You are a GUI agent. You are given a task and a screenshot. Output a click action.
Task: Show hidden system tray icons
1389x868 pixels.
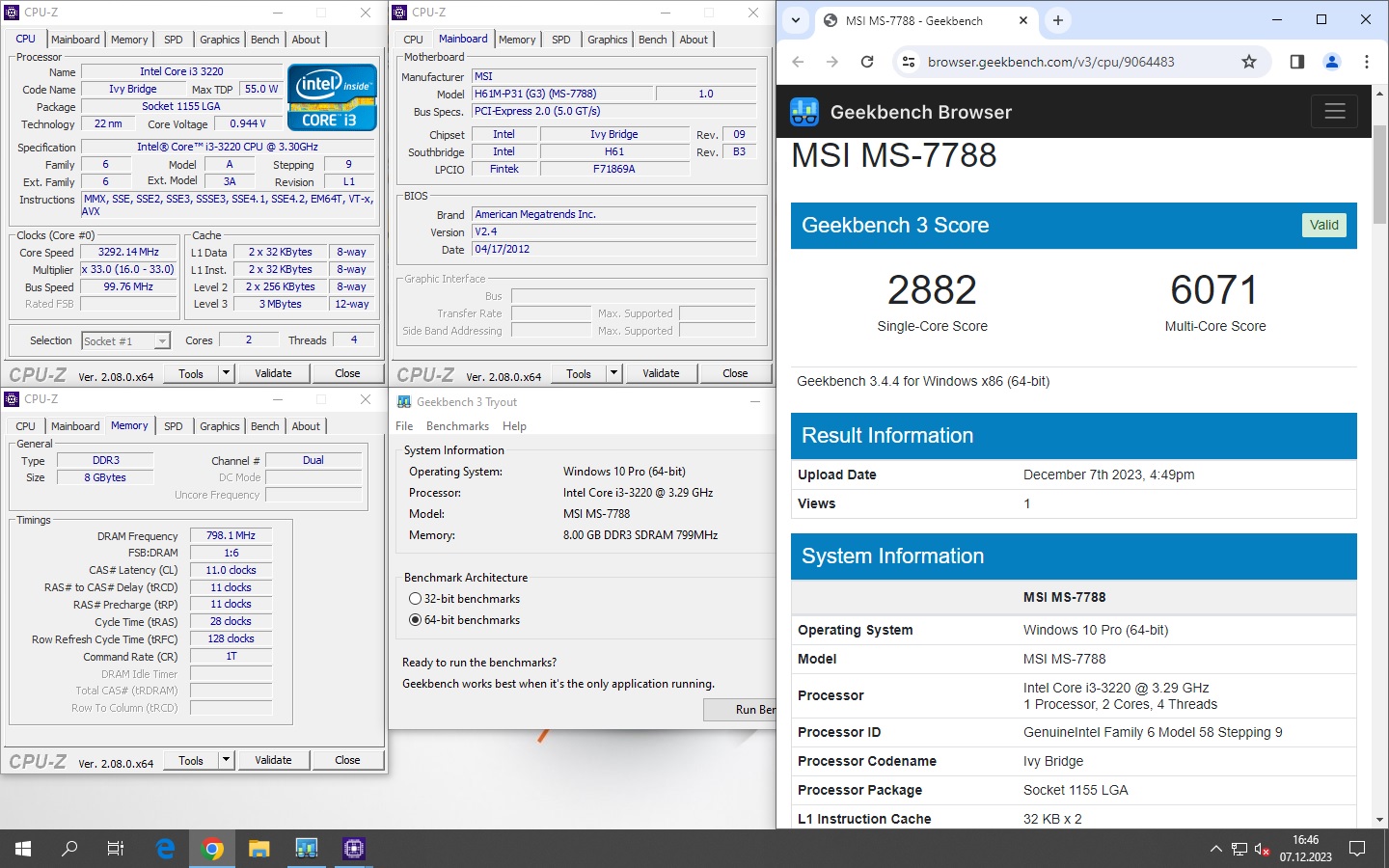[x=1215, y=849]
